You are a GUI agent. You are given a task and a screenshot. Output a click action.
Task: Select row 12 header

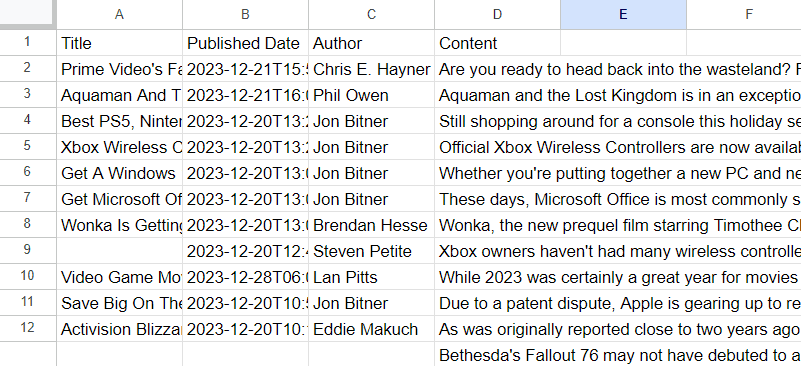click(28, 328)
